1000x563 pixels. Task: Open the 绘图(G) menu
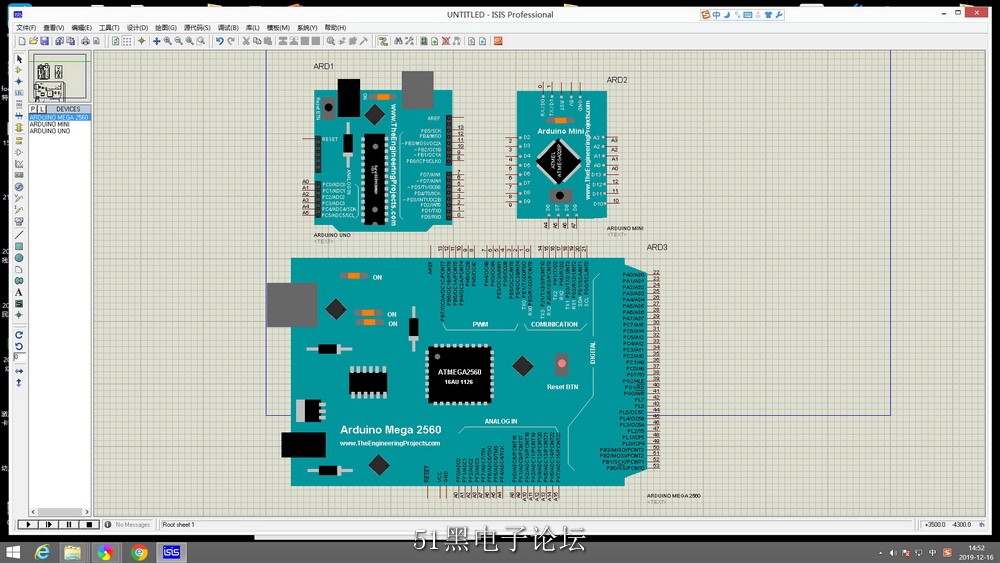[x=166, y=27]
